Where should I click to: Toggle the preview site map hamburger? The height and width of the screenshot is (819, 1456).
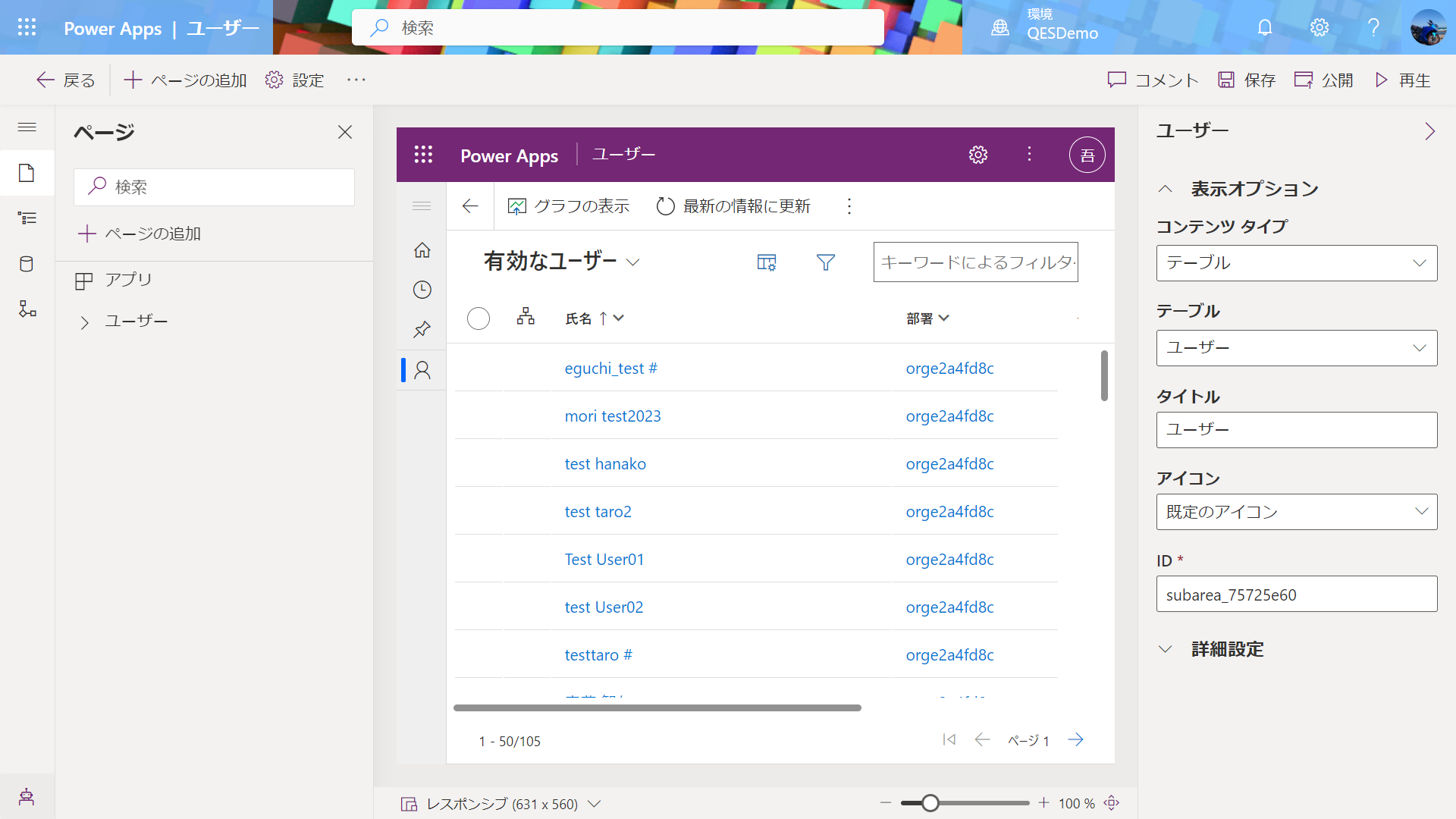pyautogui.click(x=422, y=206)
